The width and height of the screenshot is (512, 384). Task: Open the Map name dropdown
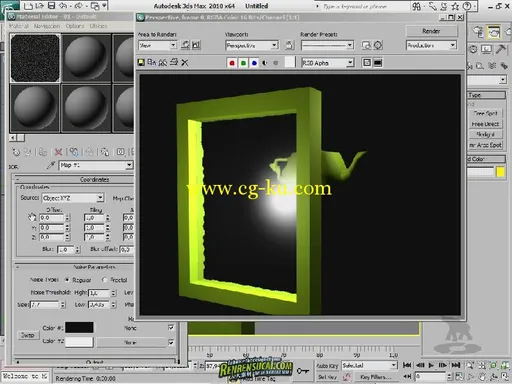96,165
